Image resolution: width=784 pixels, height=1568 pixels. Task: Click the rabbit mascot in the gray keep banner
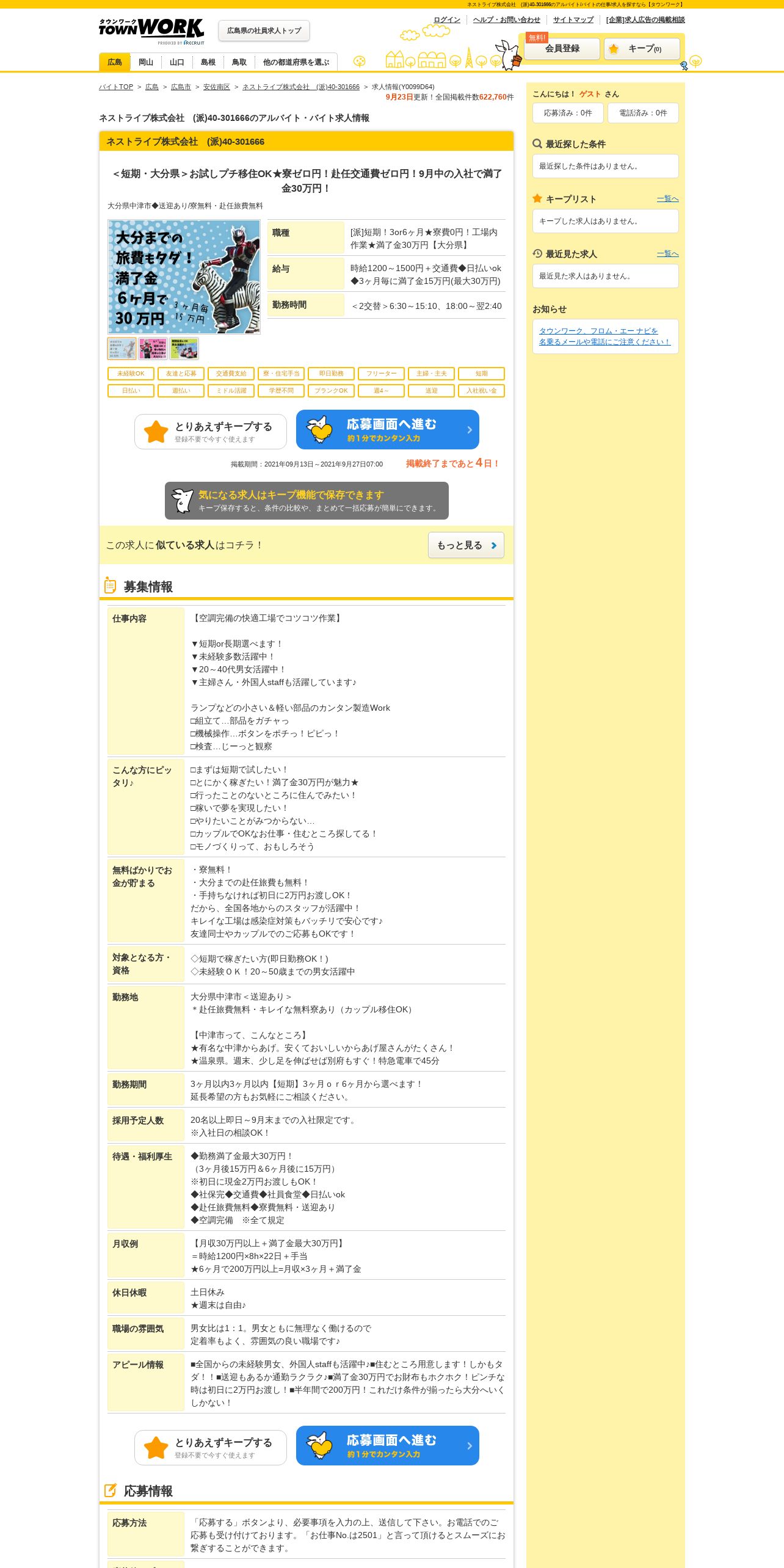click(x=182, y=501)
